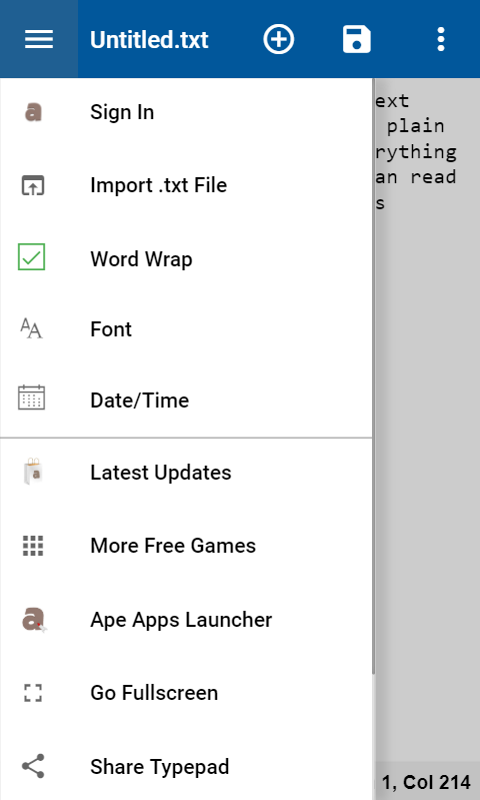Click the Font size AA icon
Screen dimensions: 480x800
coord(32,328)
